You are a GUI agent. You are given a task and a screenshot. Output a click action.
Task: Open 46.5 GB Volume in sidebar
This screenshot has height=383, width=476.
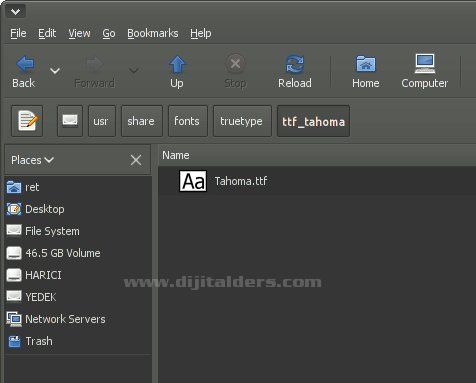pyautogui.click(x=79, y=253)
